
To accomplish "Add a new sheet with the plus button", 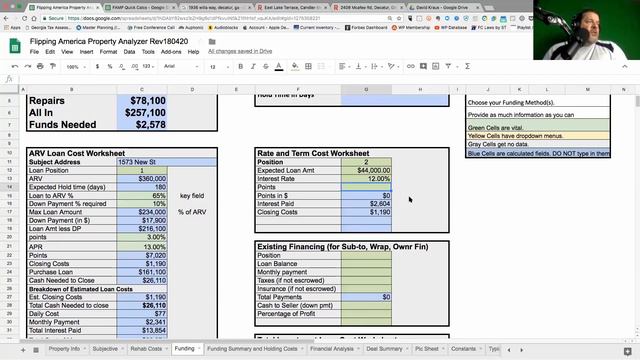I will tap(23, 350).
